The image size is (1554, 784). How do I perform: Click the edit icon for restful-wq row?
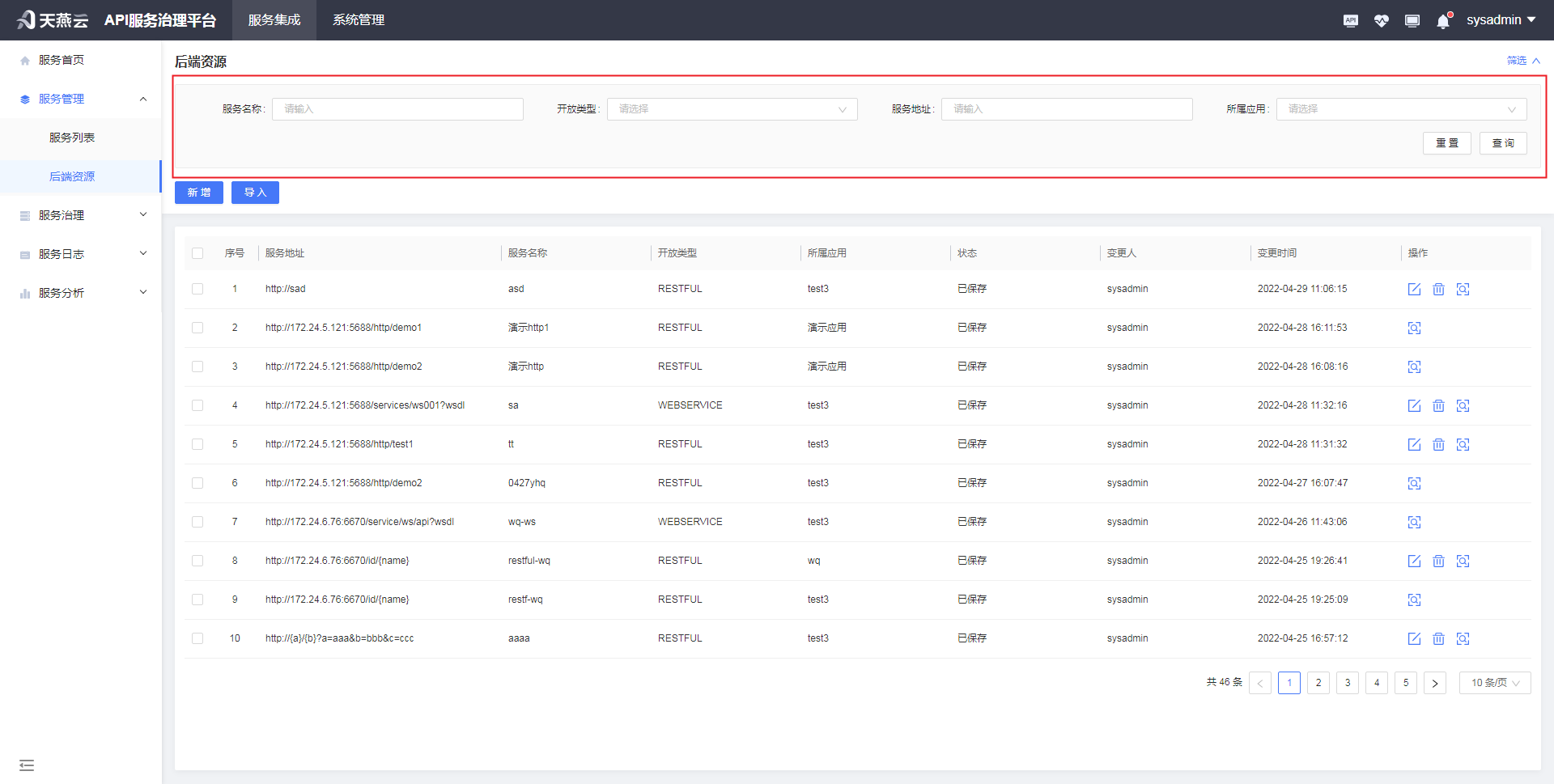[1414, 562]
